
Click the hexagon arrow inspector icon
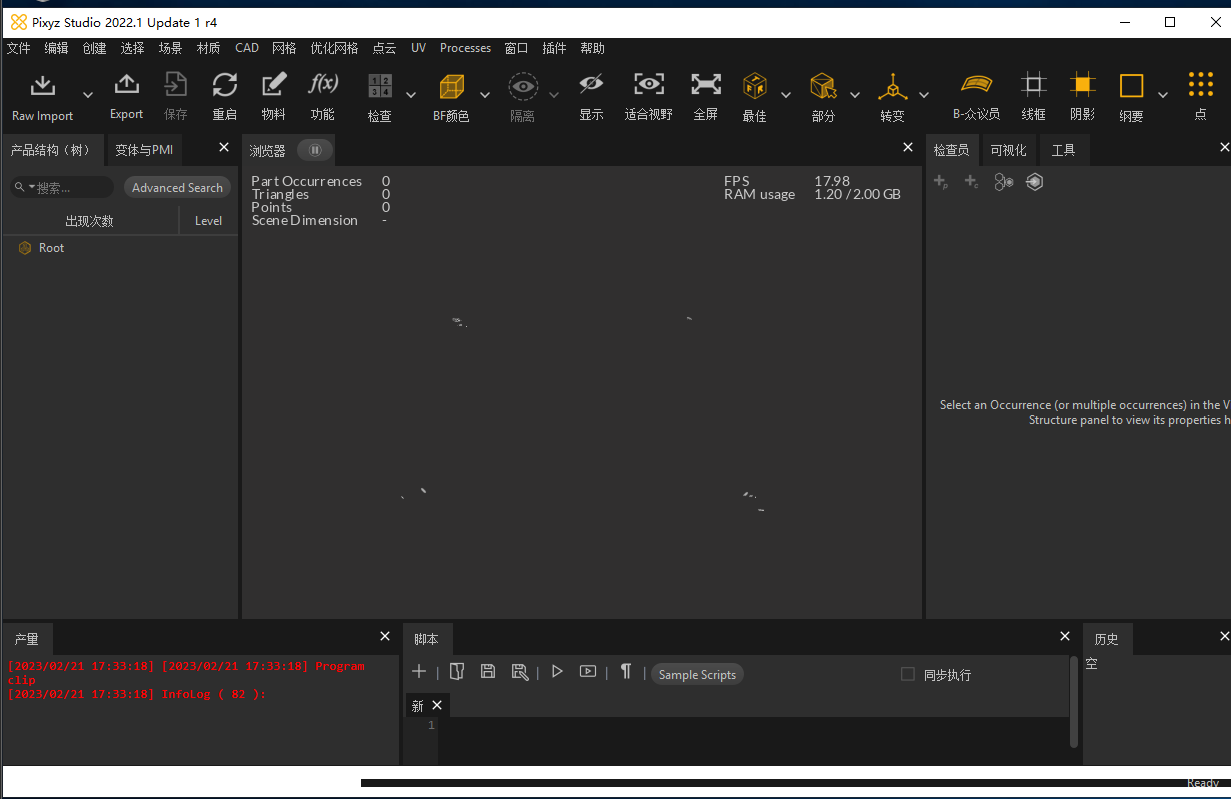click(1035, 182)
